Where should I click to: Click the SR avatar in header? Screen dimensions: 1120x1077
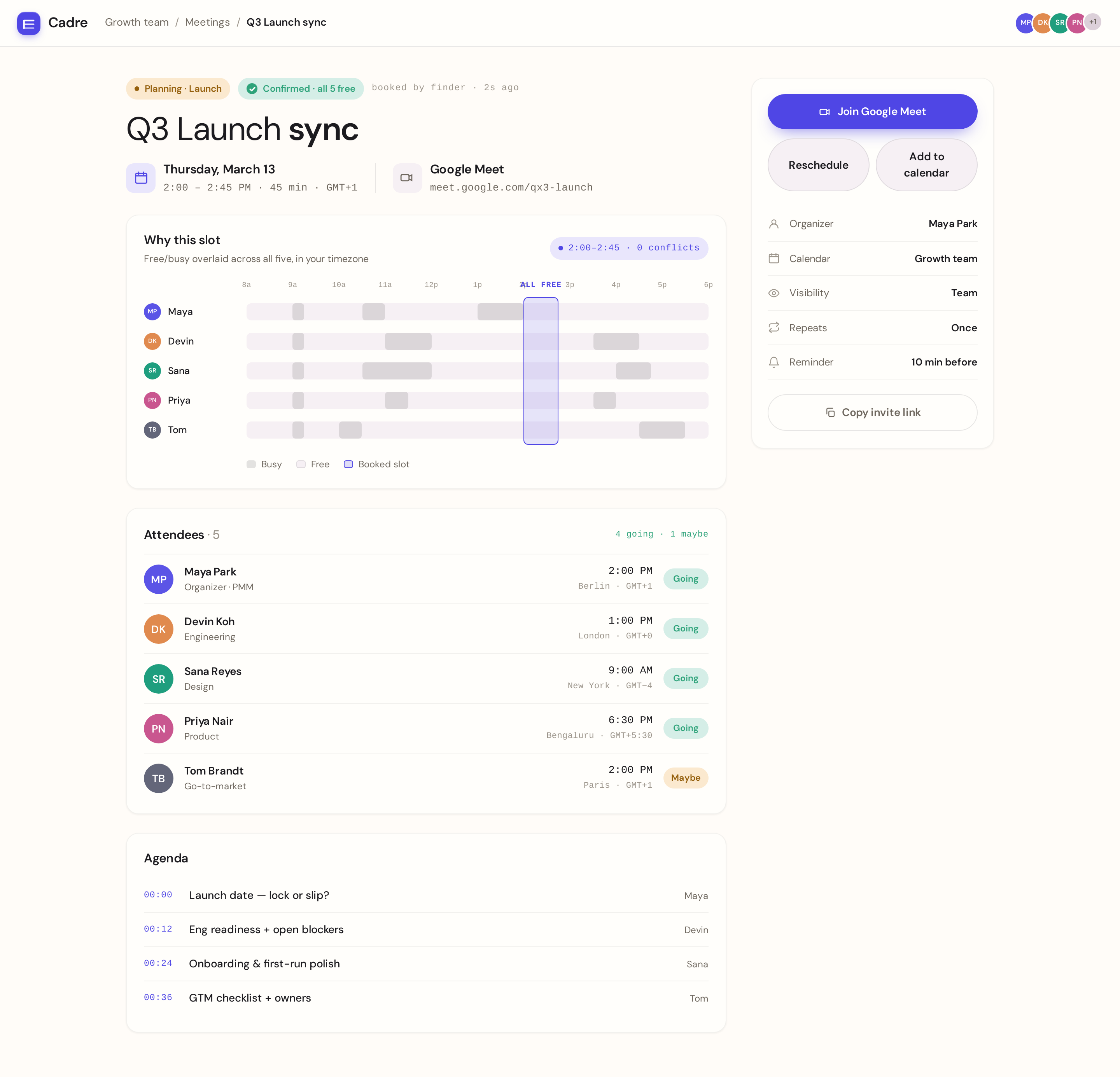point(1059,23)
